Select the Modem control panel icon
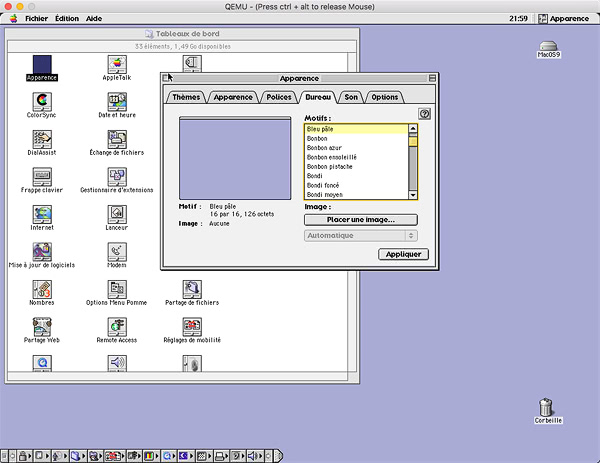Screen dimensions: 600x463 [x=117, y=255]
